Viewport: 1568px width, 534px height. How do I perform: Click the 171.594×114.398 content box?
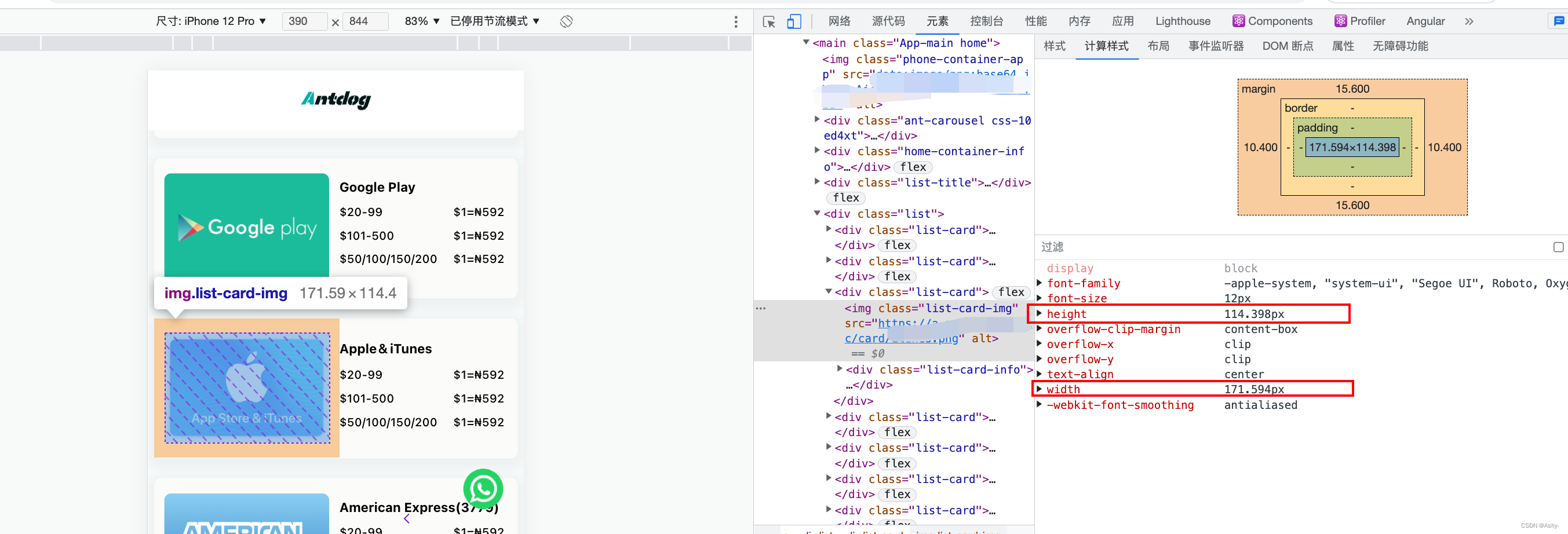(1352, 147)
